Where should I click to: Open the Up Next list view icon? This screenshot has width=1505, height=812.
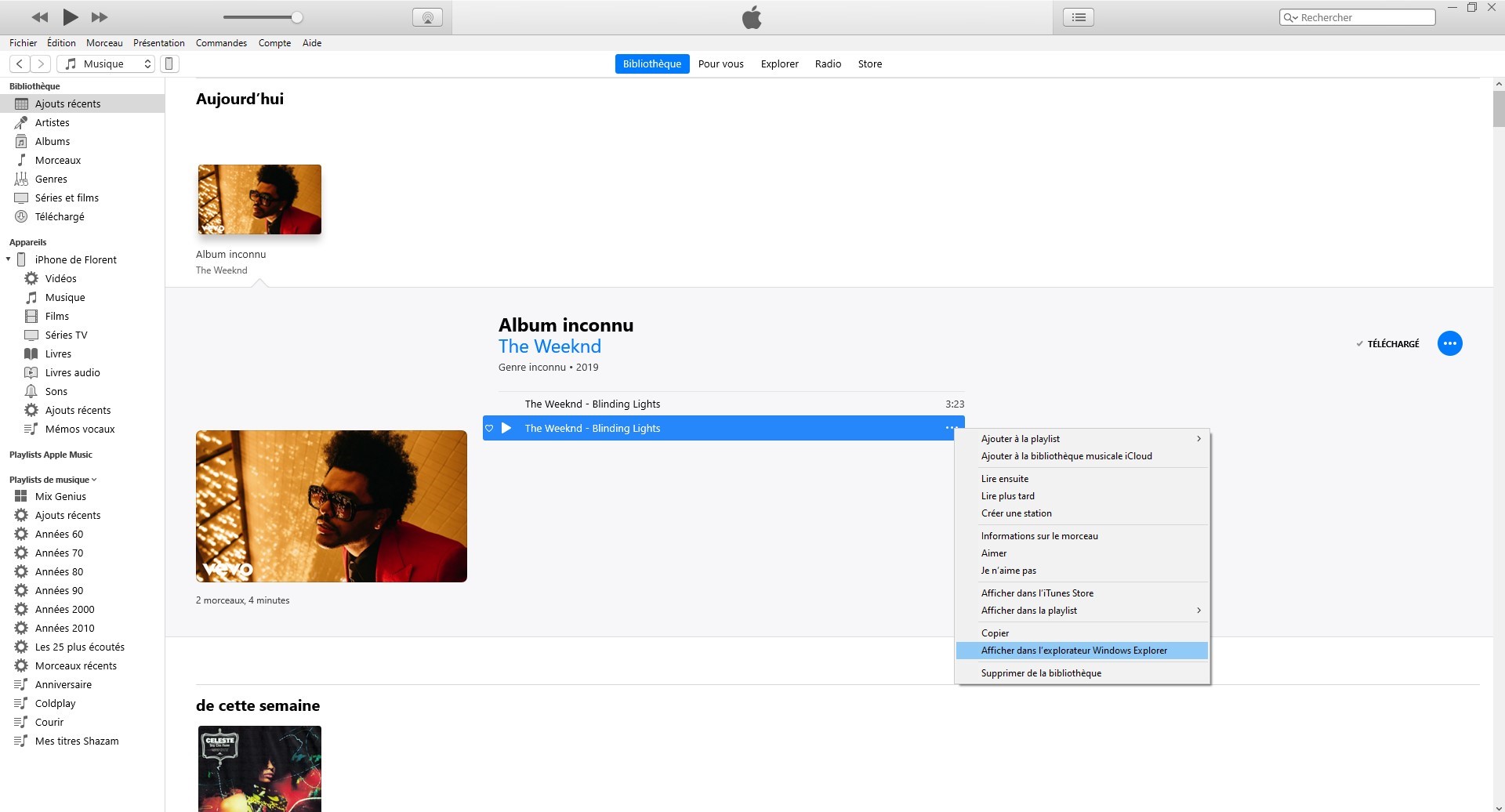1079,17
